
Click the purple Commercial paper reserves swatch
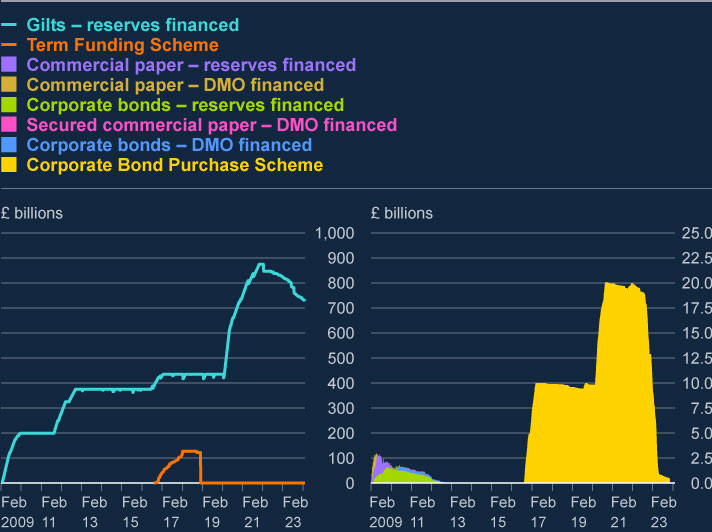[9, 64]
